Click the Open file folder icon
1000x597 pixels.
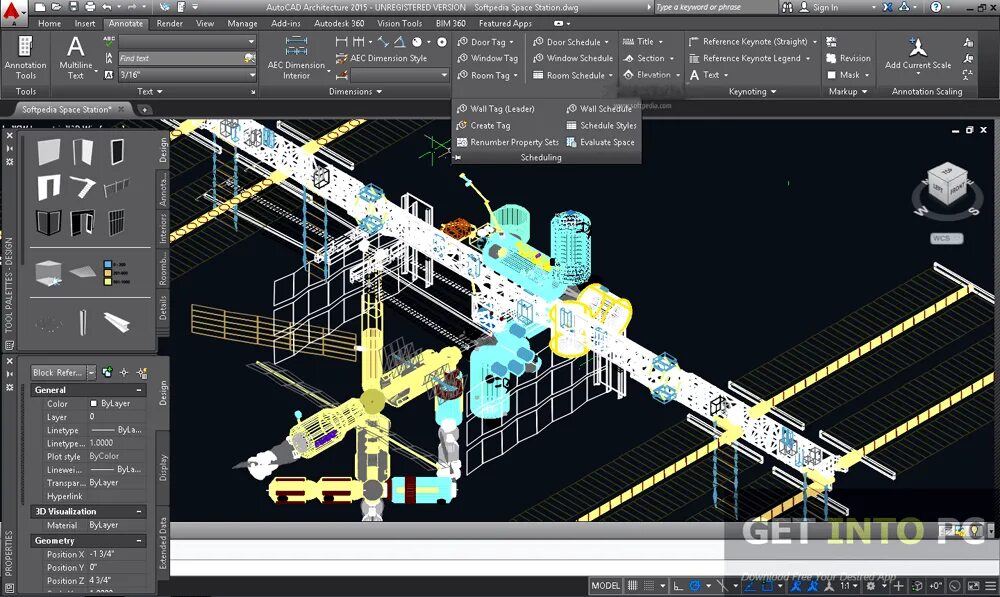pyautogui.click(x=57, y=7)
